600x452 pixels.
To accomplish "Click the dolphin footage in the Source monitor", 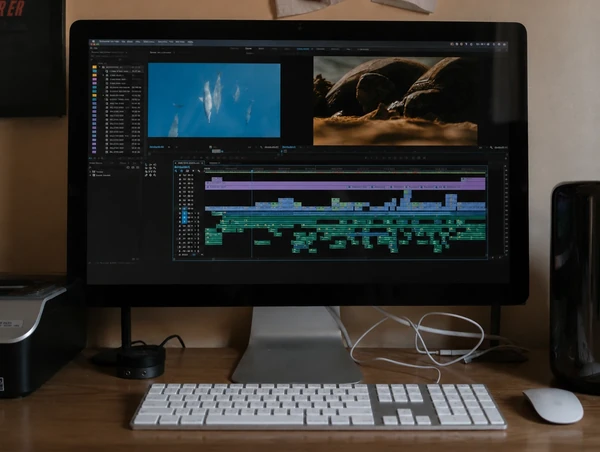I will tap(214, 100).
